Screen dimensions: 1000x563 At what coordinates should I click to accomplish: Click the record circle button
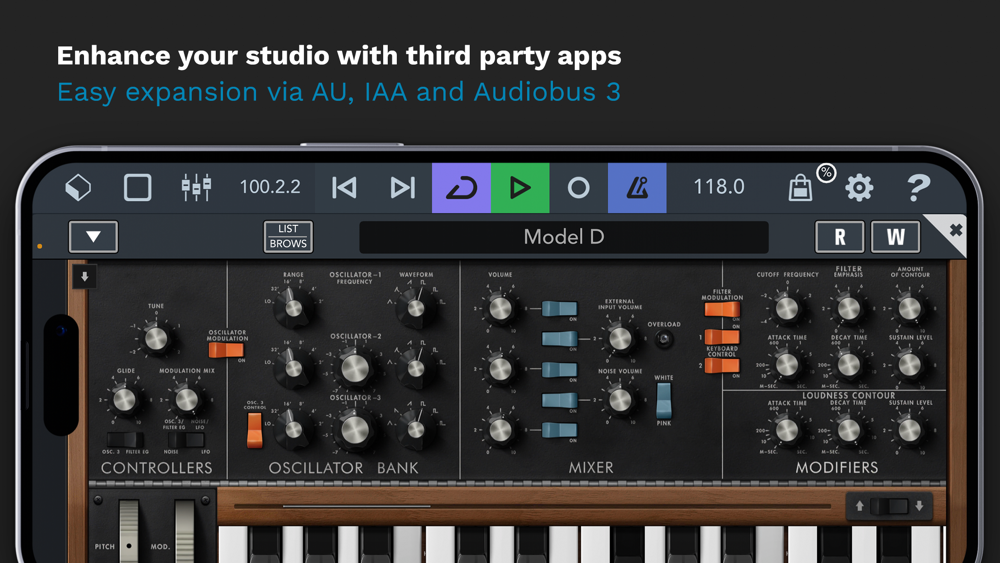tap(578, 188)
